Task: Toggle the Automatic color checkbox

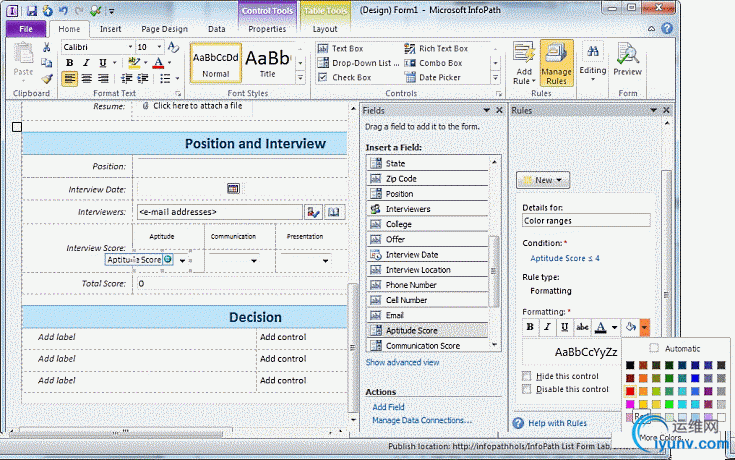Action: coord(655,348)
